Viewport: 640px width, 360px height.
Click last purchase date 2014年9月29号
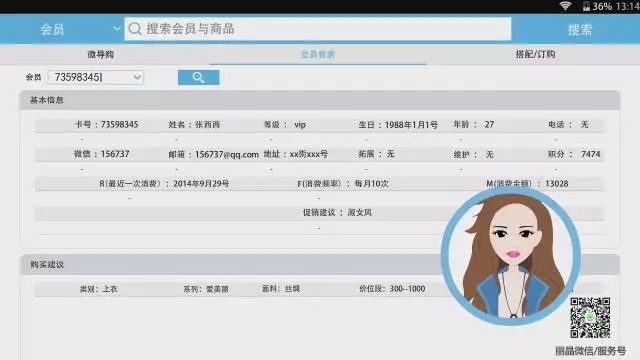point(201,184)
